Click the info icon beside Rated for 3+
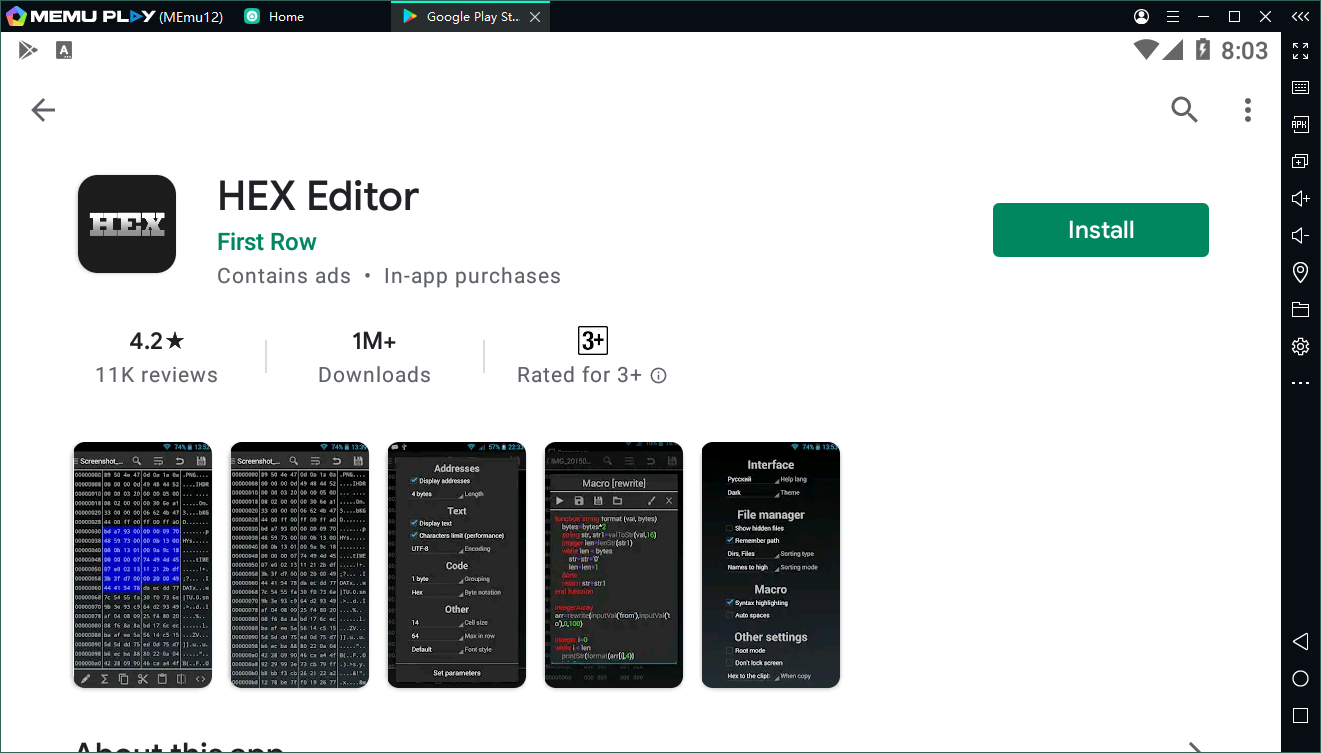Viewport: 1321px width, 753px height. (x=658, y=376)
